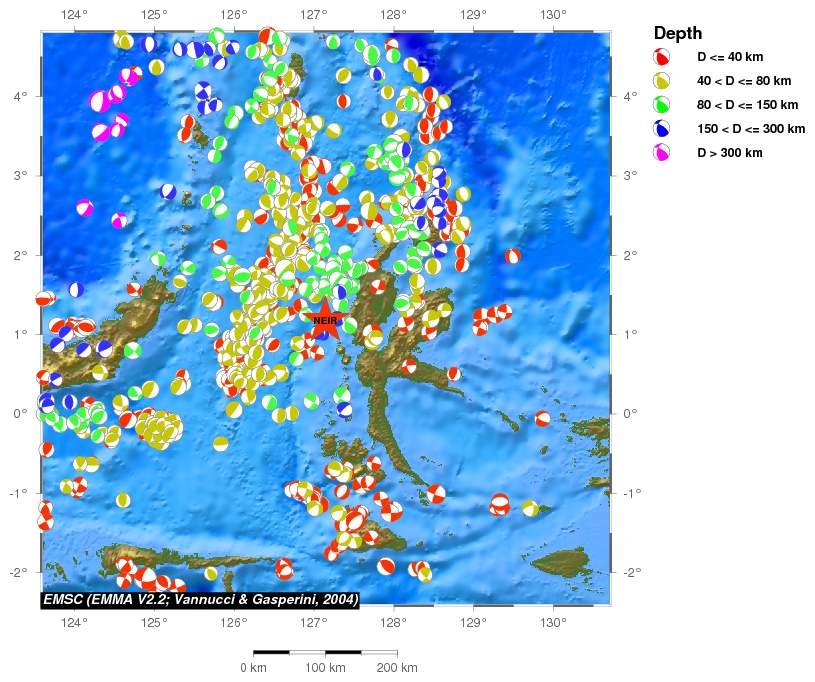Click the 'D <= 40 km' legend label
This screenshot has height=682, width=815.
pyautogui.click(x=734, y=57)
